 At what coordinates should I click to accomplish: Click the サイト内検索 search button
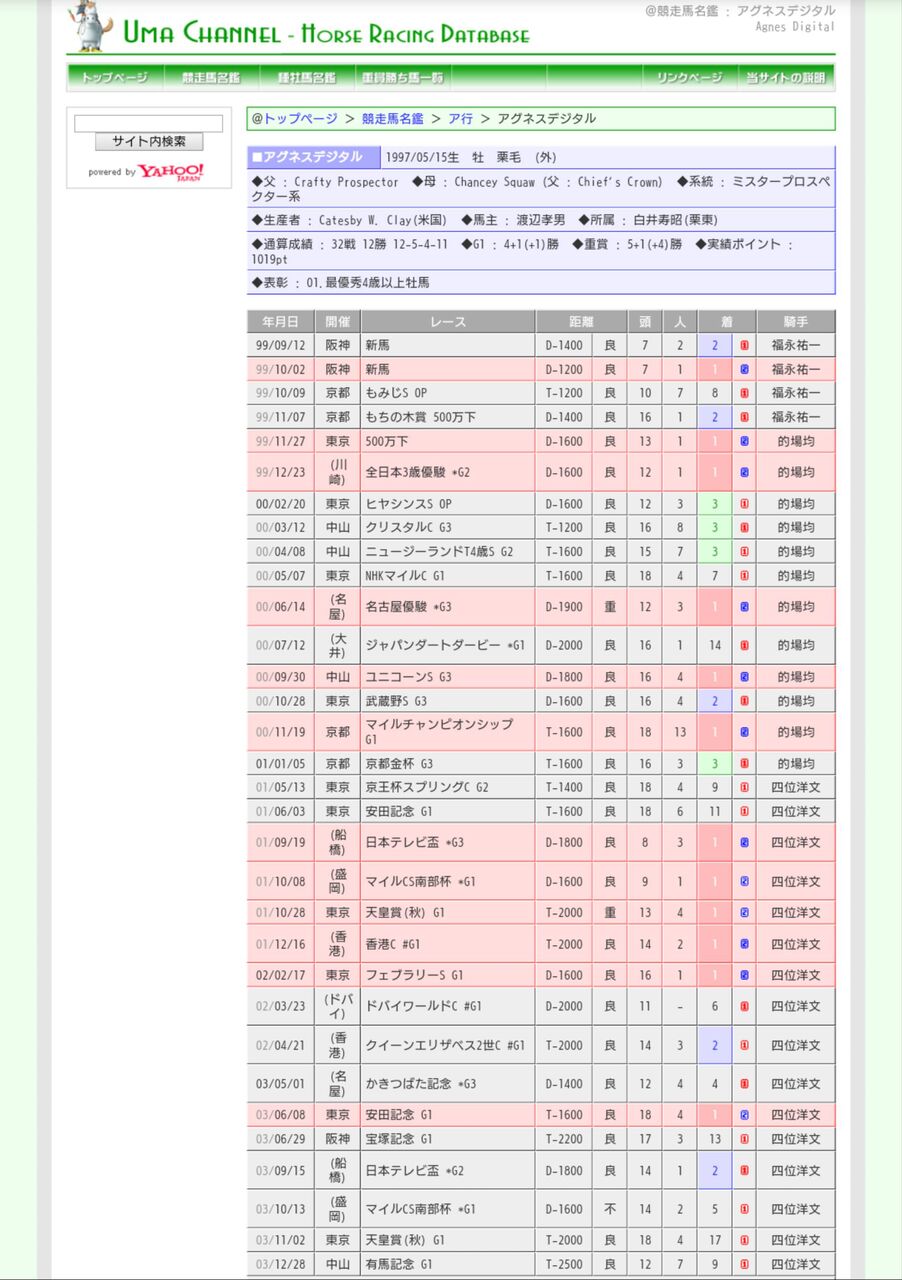tap(149, 142)
